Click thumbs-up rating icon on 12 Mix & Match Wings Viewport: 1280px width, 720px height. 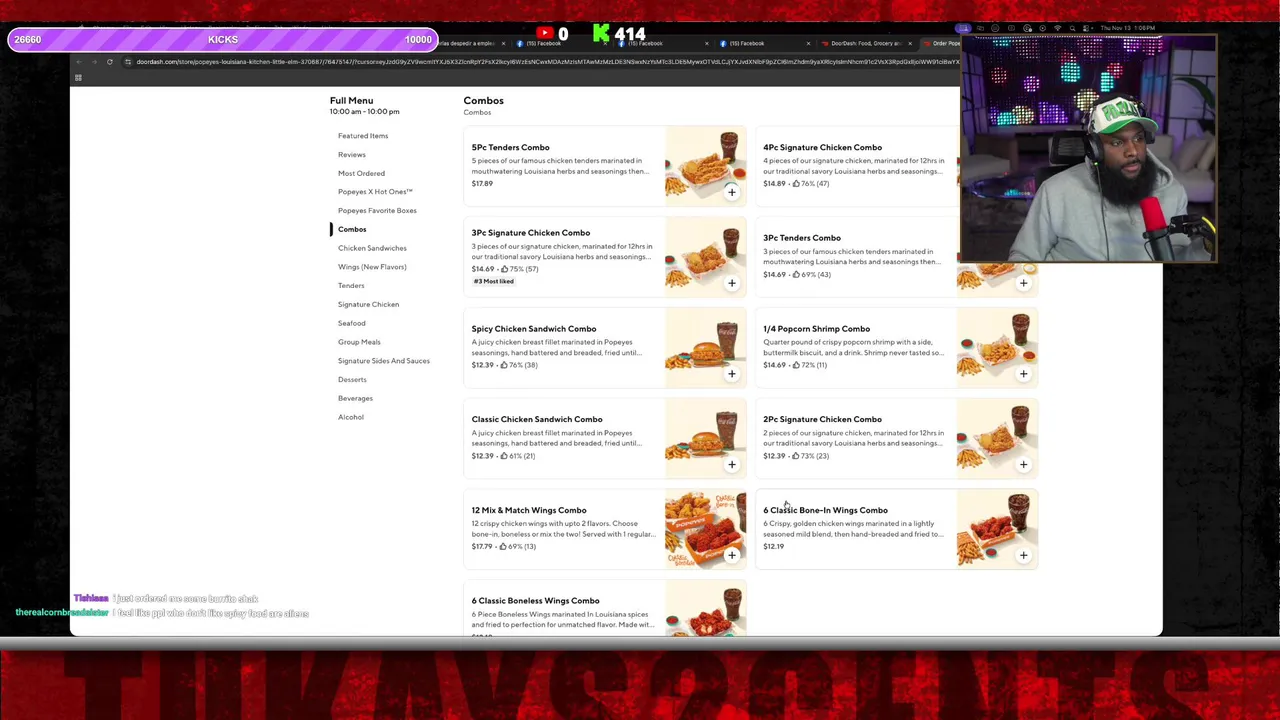504,546
